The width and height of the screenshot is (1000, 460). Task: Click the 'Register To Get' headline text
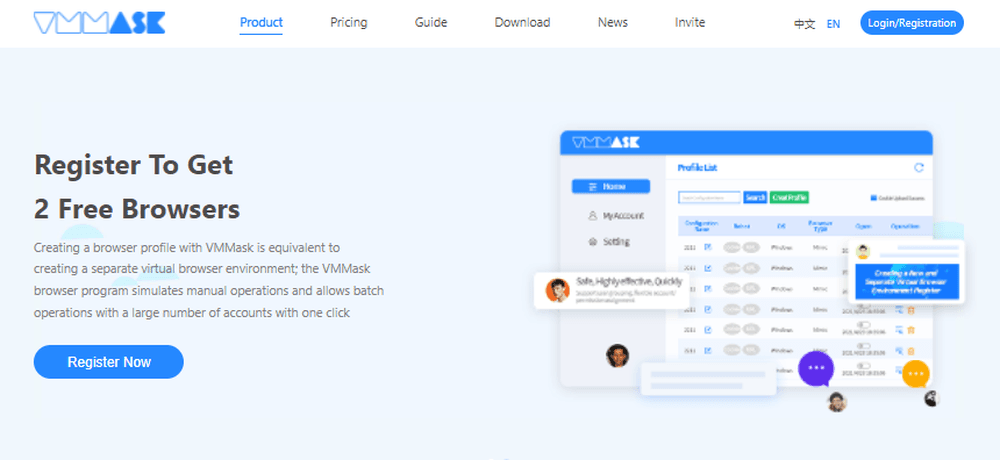[134, 165]
